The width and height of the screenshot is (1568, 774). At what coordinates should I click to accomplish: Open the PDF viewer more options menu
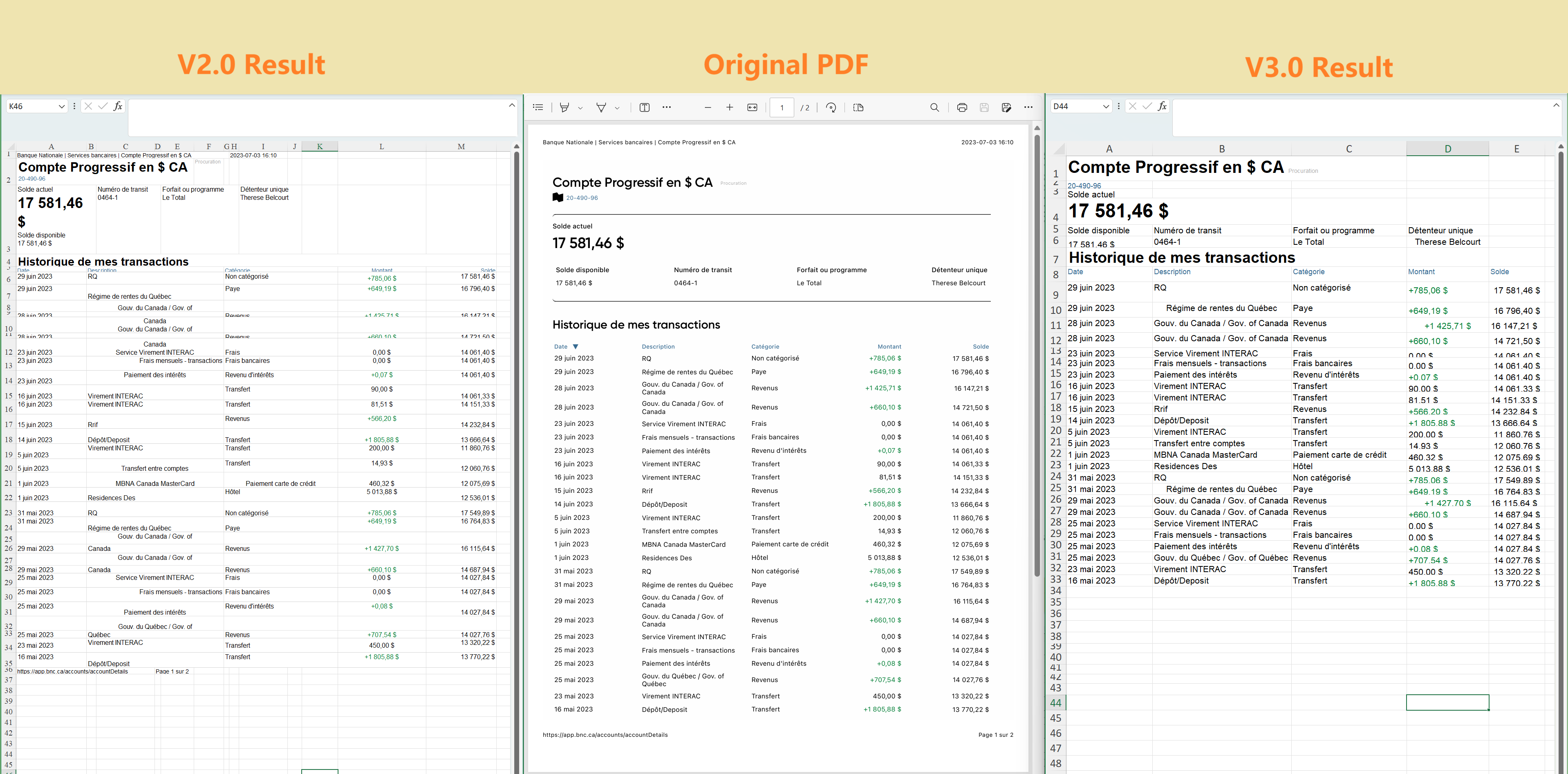coord(1029,107)
